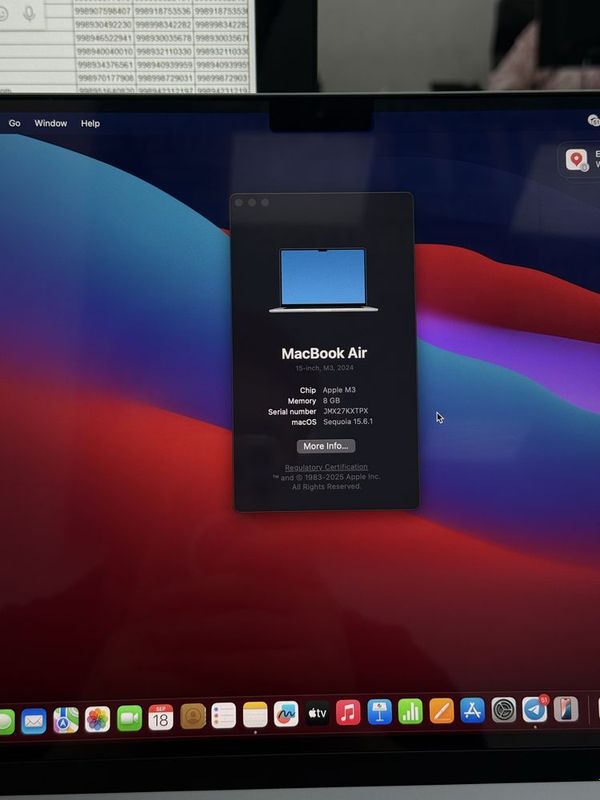Screen dimensions: 600x800
Task: Click the "MacBook Air" title text
Action: click(x=324, y=353)
